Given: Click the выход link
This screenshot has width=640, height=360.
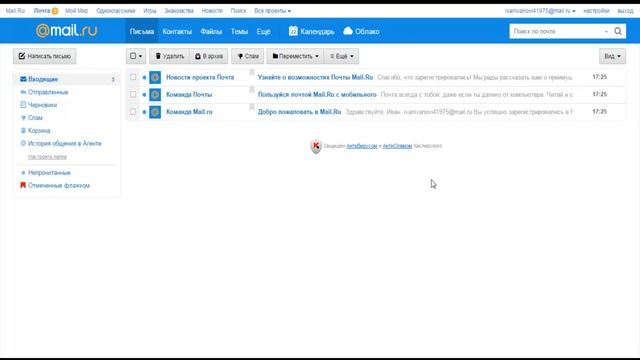Looking at the screenshot, I should click(x=625, y=11).
